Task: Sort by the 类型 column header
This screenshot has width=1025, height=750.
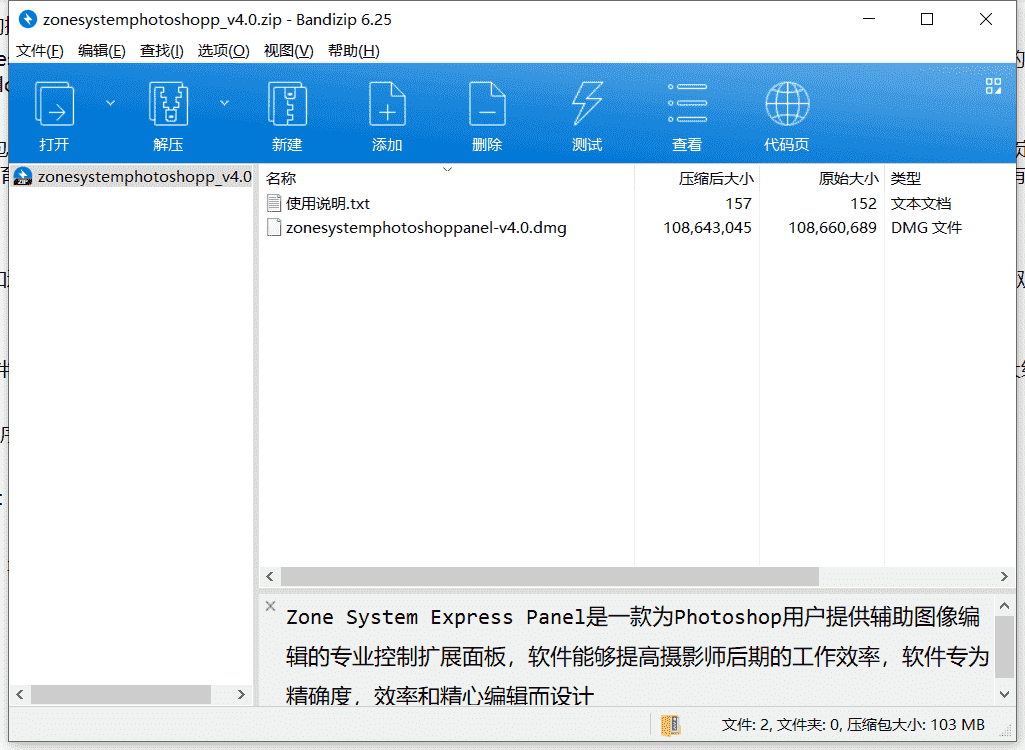Action: [x=905, y=179]
